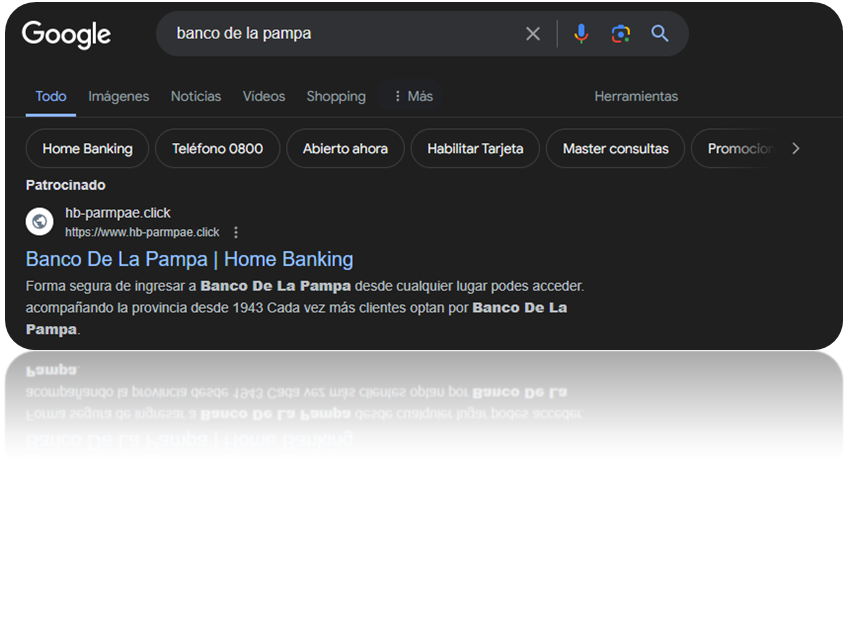This screenshot has width=848, height=636.
Task: Click the Master consultas chip
Action: (615, 149)
